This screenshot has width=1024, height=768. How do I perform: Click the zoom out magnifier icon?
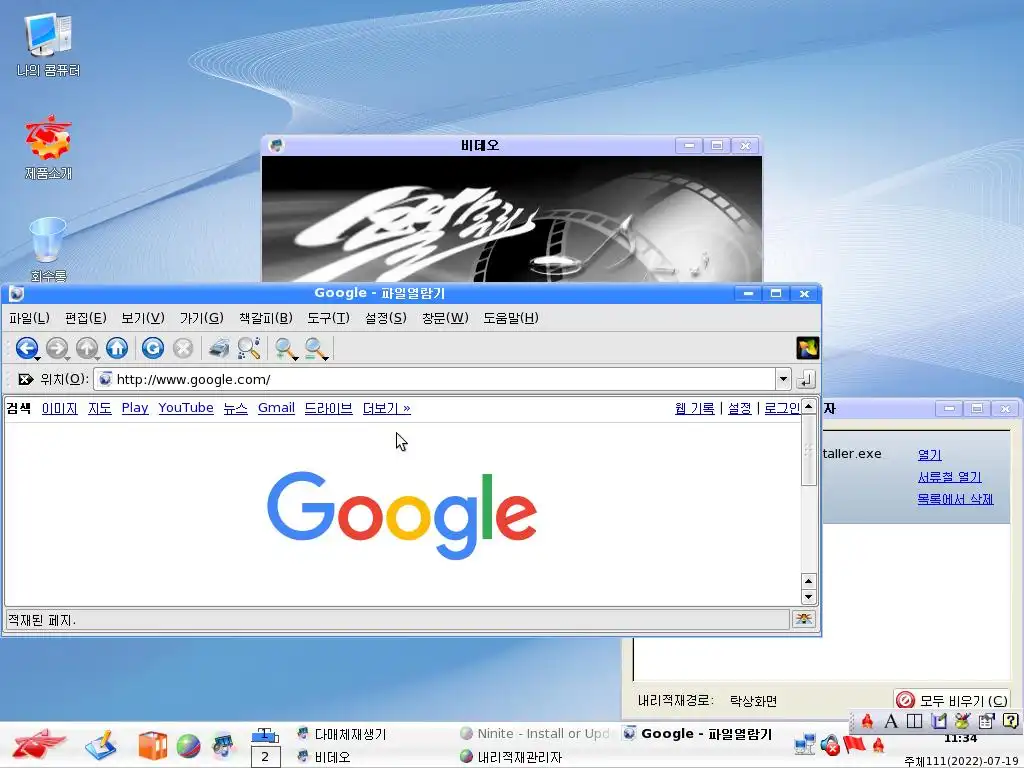[315, 348]
